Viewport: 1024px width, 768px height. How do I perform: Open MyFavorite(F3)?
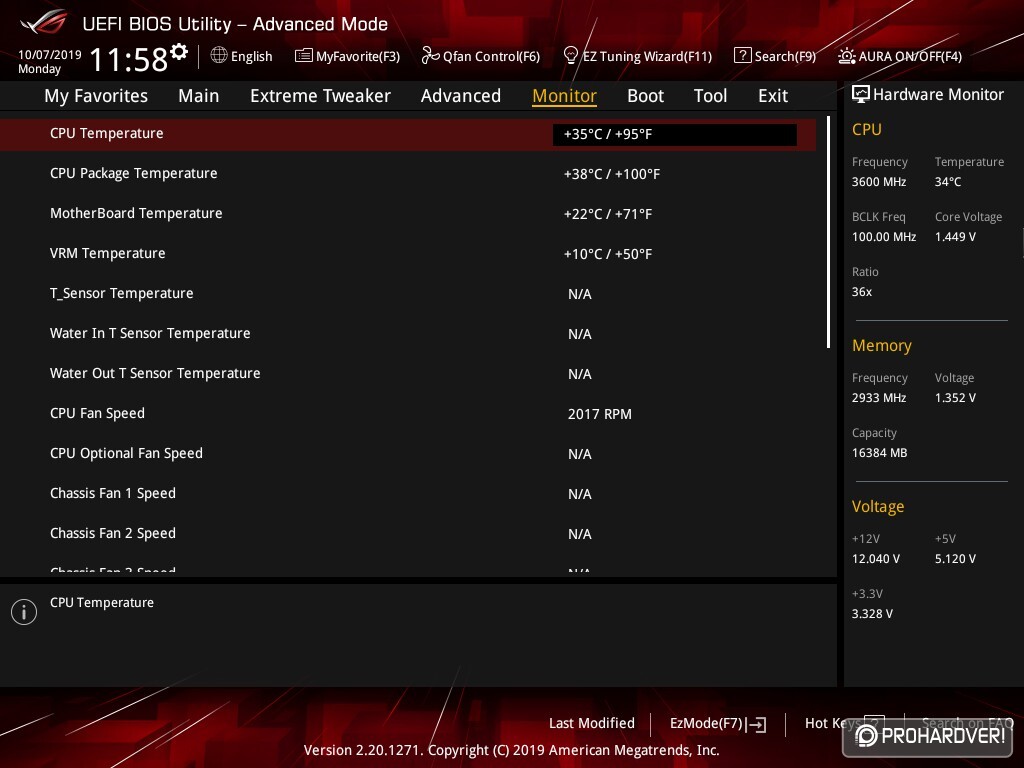(x=357, y=56)
